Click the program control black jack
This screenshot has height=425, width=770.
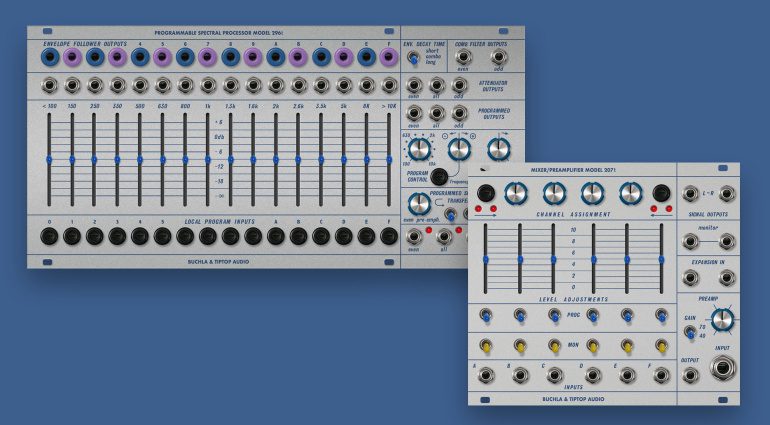(438, 176)
